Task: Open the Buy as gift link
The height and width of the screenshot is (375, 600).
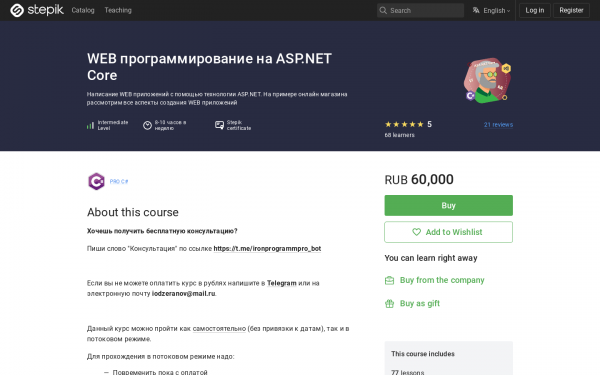Action: [x=420, y=303]
